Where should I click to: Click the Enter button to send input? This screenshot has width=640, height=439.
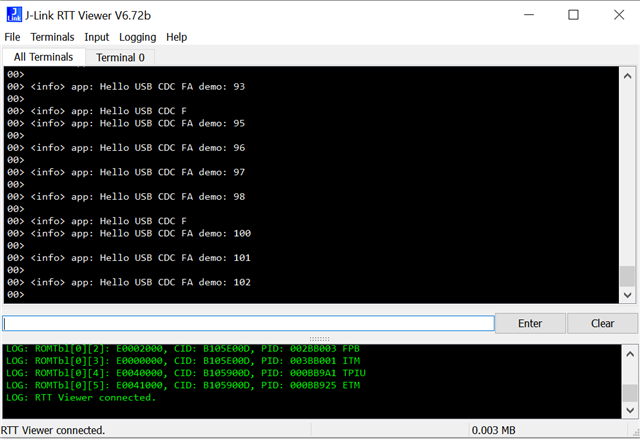pyautogui.click(x=530, y=324)
